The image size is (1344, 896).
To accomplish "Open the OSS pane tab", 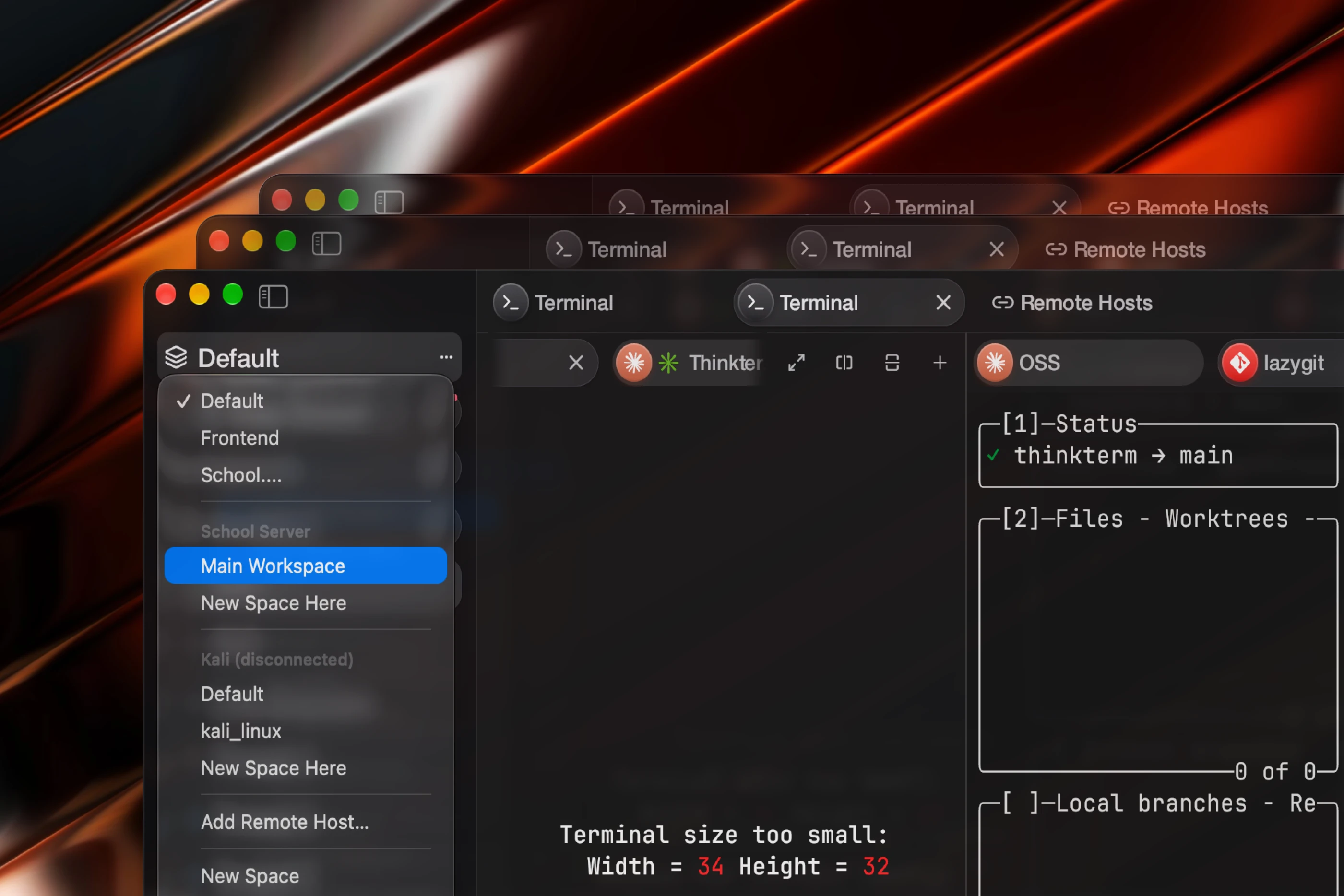I will coord(1088,362).
